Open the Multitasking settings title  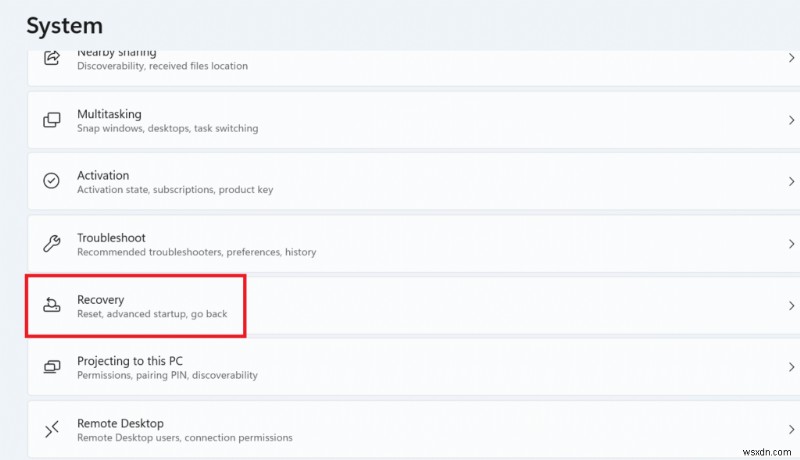[109, 114]
